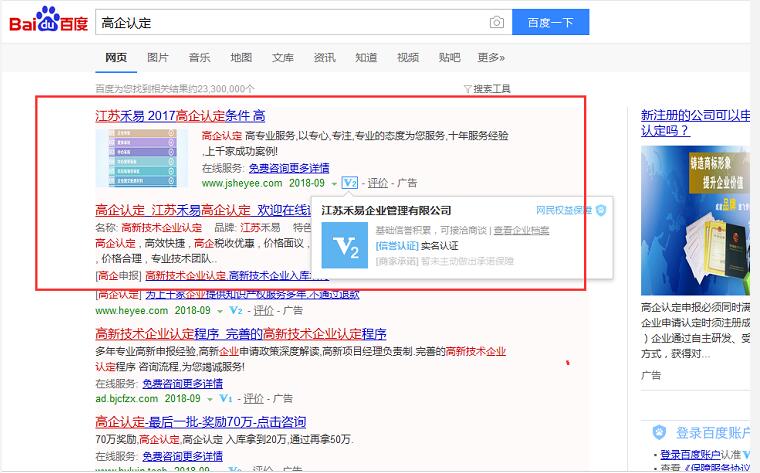Open the 江苏禾易 2017高企认定条件 result link
Image resolution: width=760 pixels, height=473 pixels.
tap(180, 116)
